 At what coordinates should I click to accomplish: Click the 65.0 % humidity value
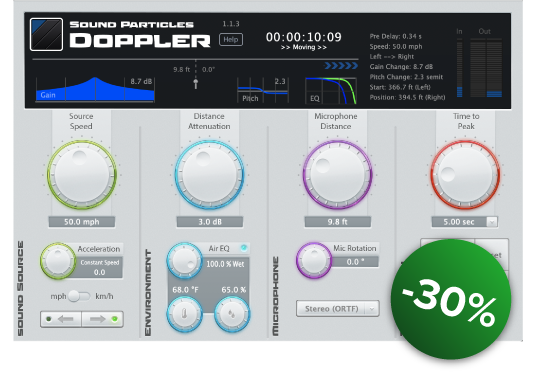tap(234, 290)
